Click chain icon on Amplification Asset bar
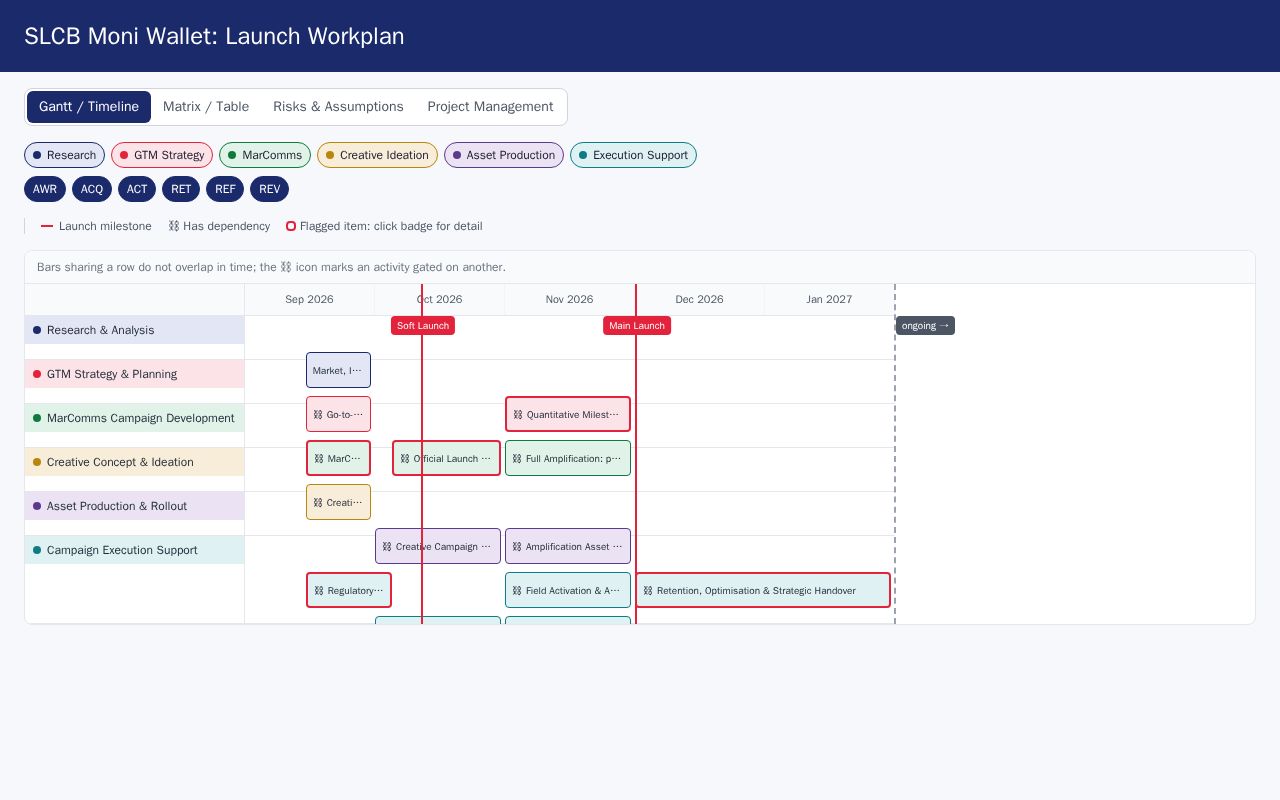 tap(517, 547)
